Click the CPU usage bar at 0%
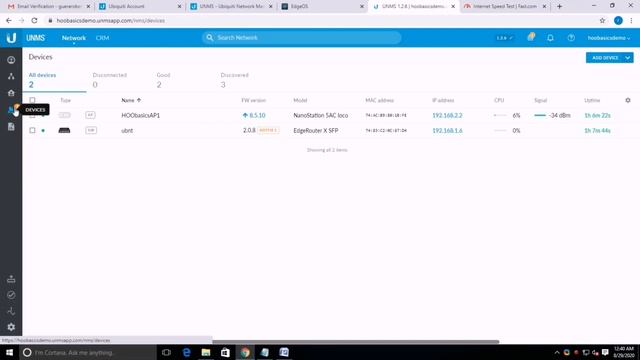Image resolution: width=640 pixels, height=360 pixels. click(x=500, y=131)
